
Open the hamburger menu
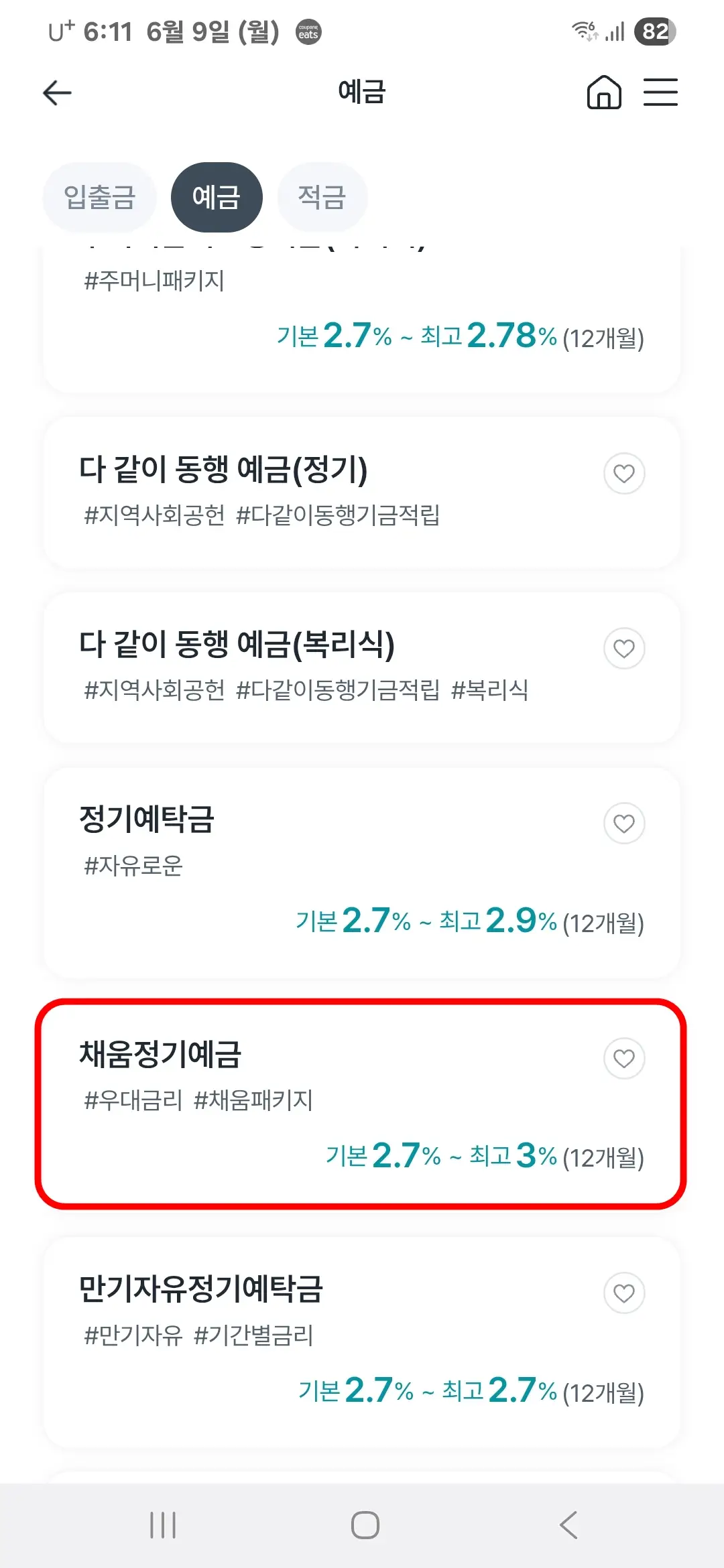point(660,93)
